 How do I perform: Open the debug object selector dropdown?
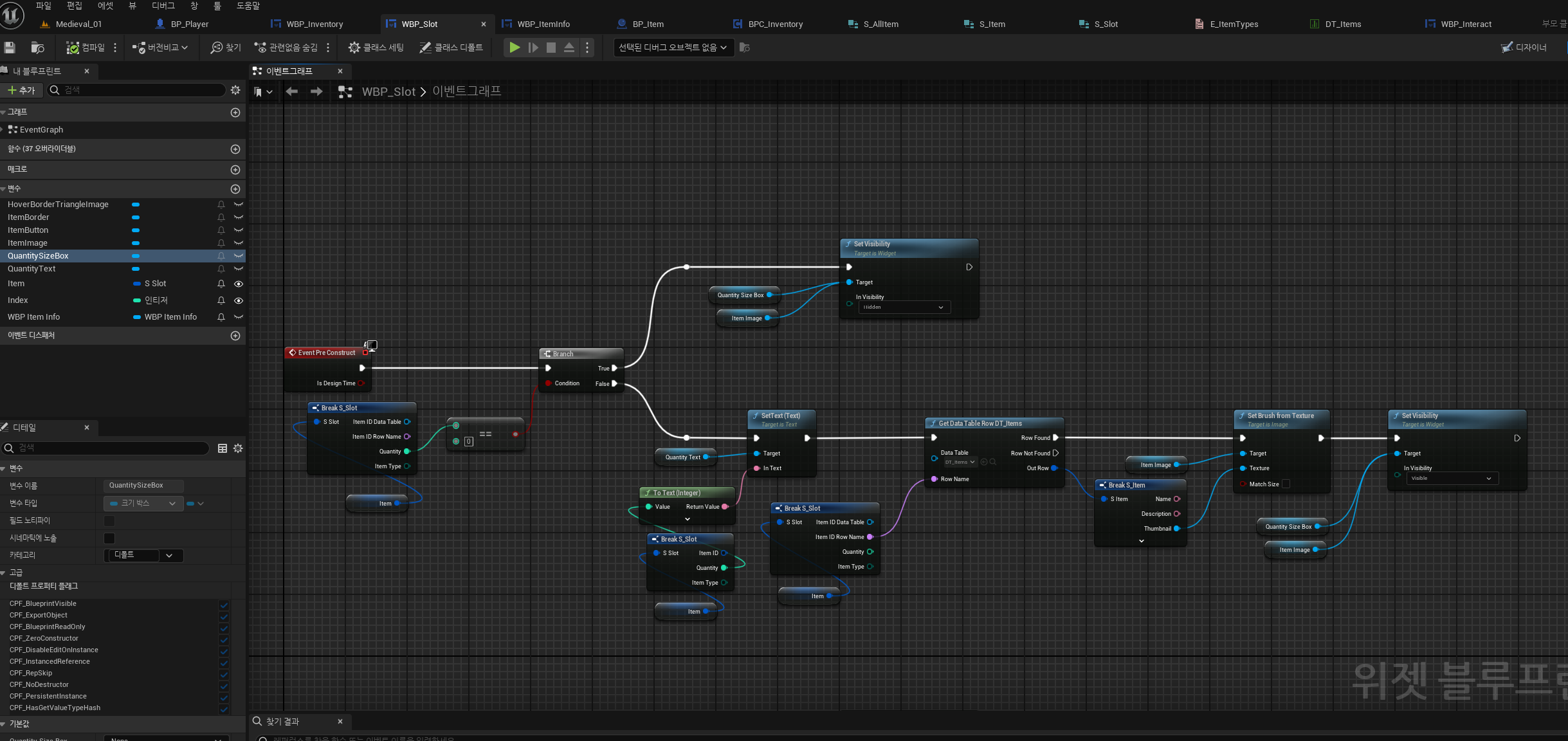673,48
